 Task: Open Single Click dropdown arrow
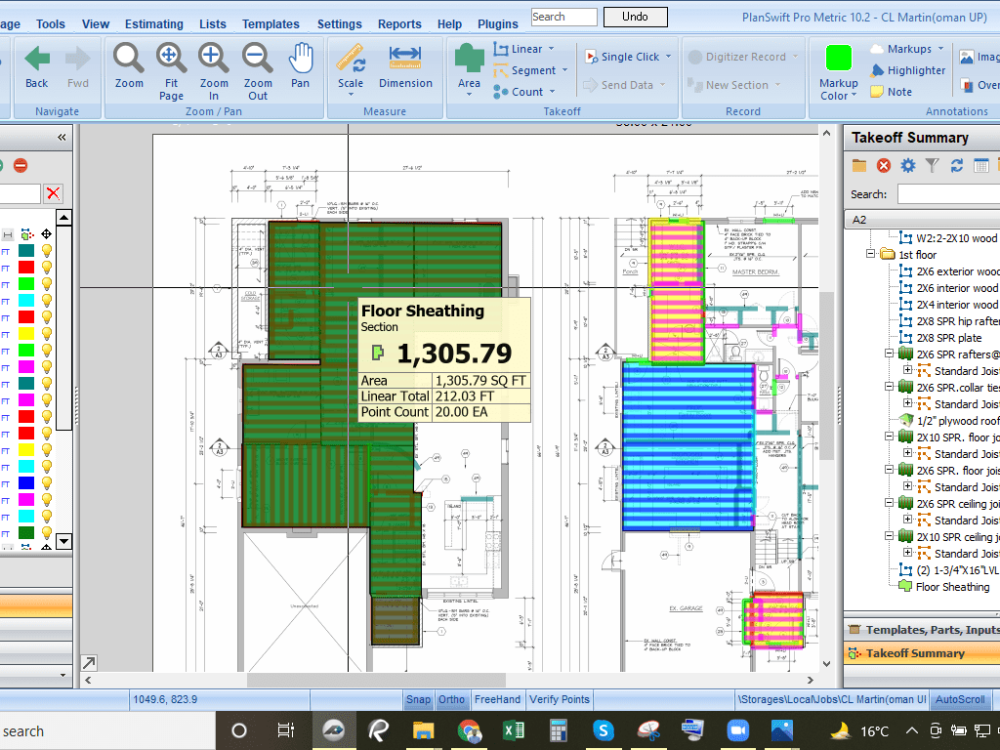(668, 57)
